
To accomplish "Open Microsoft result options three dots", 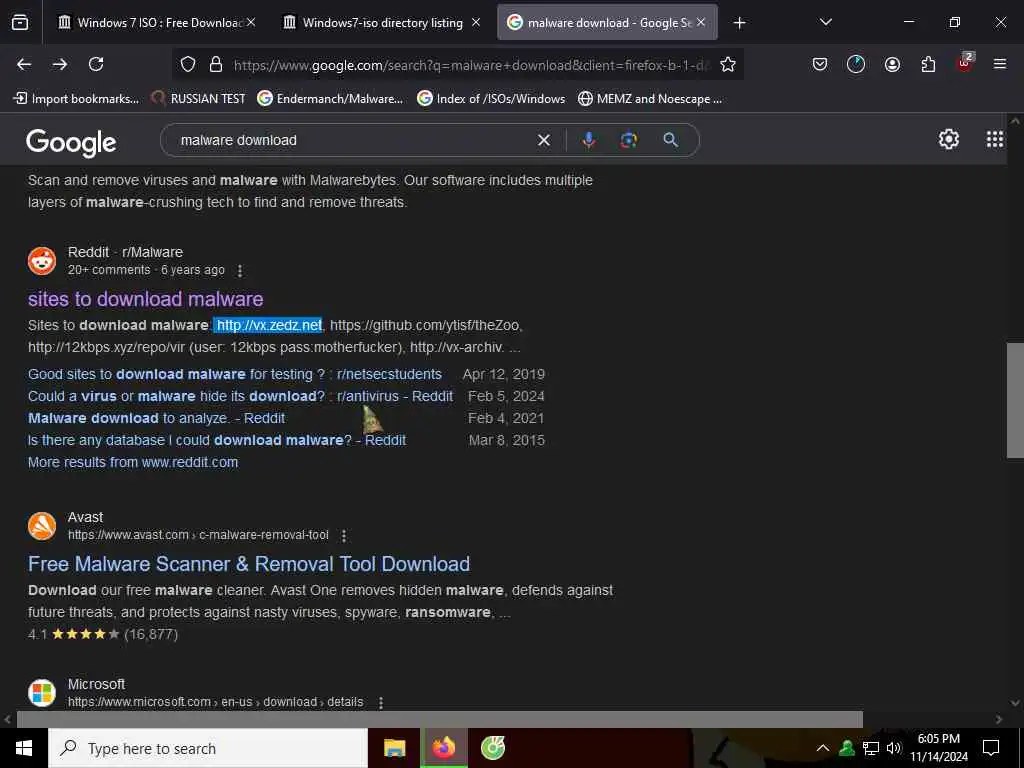I will point(381,703).
